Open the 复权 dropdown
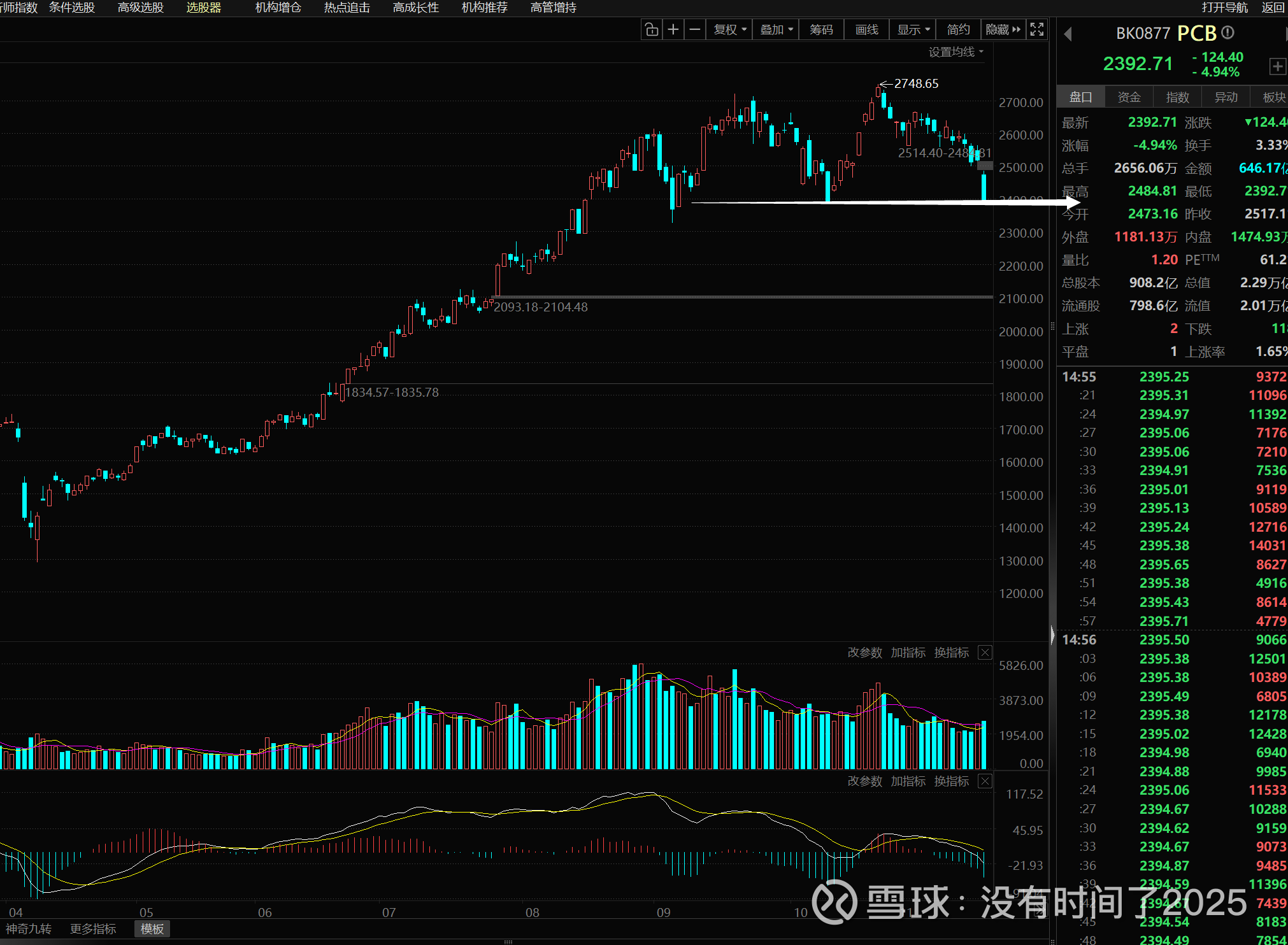Screen dimensions: 1288x945 pyautogui.click(x=729, y=29)
